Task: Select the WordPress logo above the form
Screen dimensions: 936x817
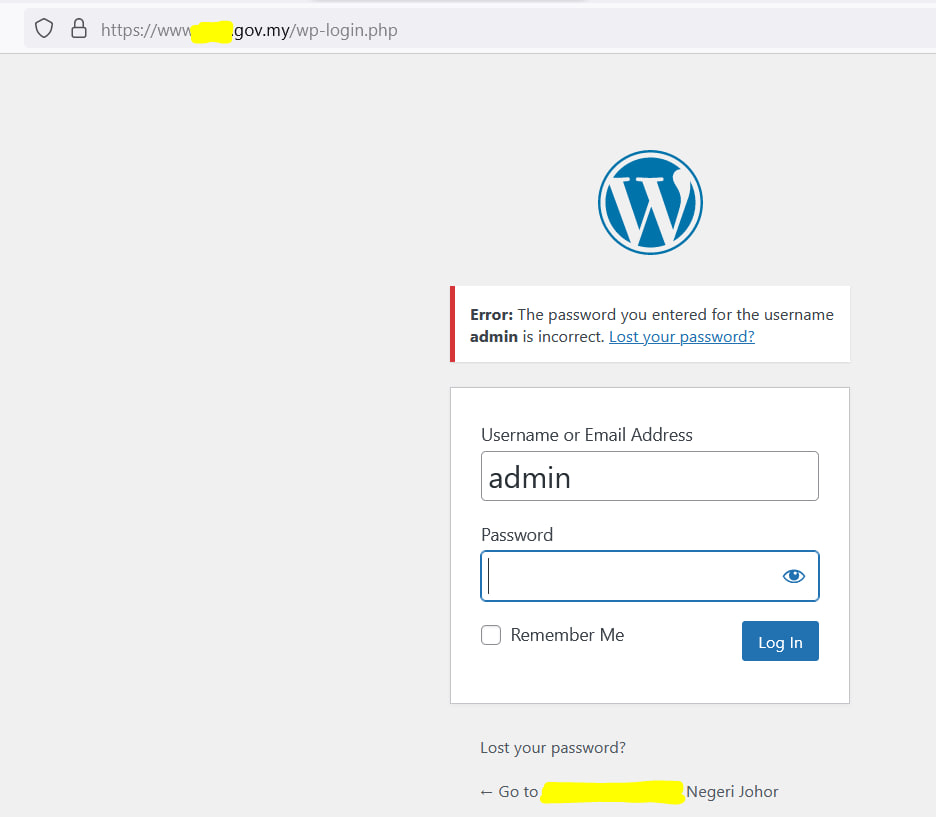Action: [x=650, y=201]
